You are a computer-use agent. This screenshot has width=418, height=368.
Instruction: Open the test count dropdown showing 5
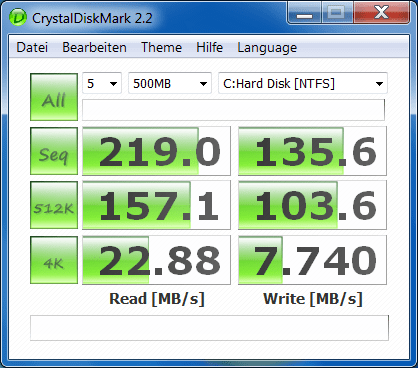[x=102, y=83]
